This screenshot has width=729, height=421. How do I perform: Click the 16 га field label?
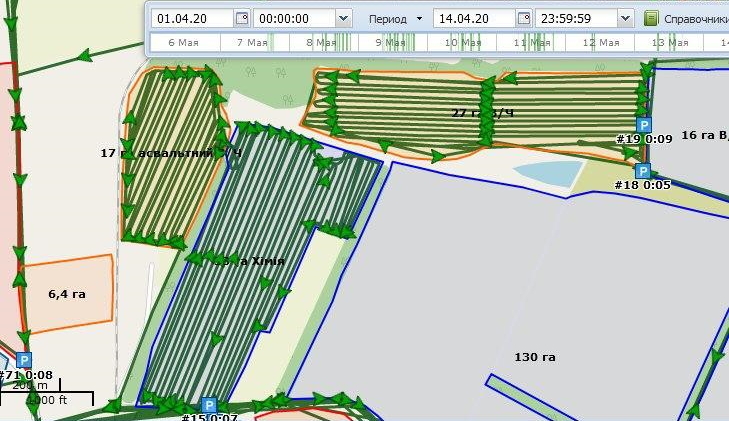[703, 134]
